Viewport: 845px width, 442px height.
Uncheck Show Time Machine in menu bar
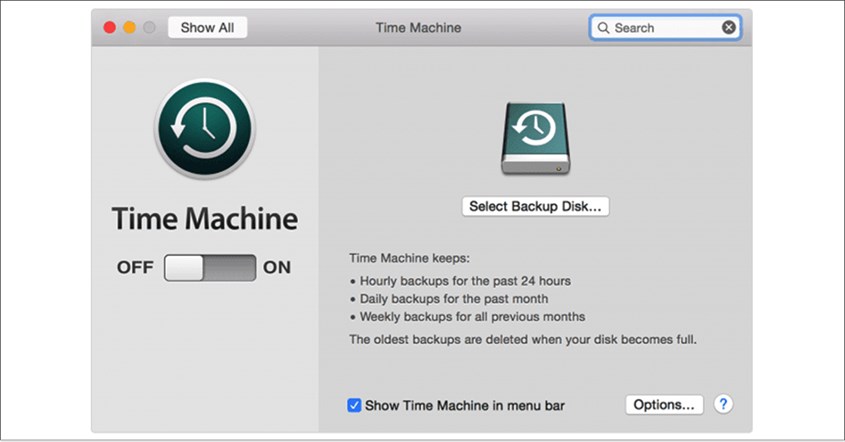pos(354,405)
